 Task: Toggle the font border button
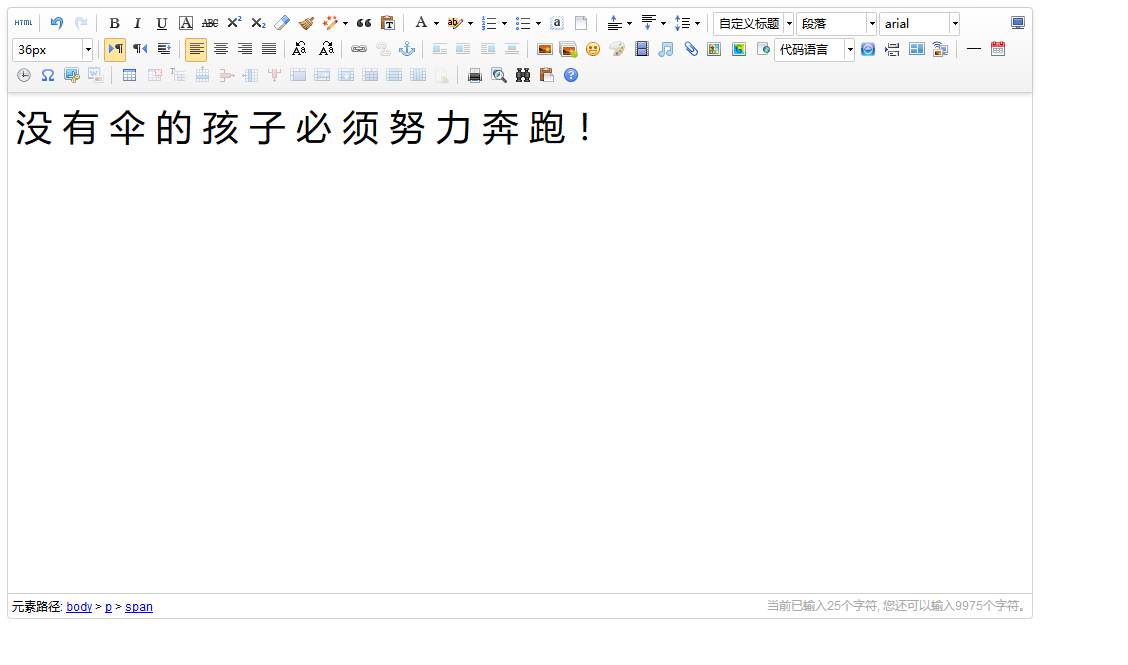[x=186, y=23]
